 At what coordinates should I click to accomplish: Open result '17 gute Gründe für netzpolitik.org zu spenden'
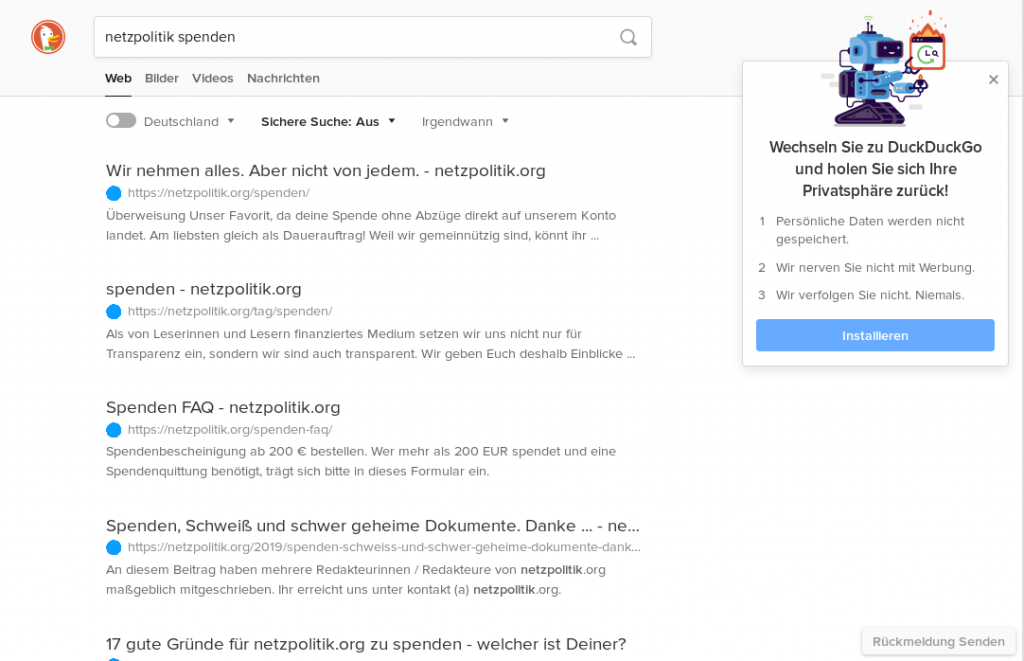point(366,644)
